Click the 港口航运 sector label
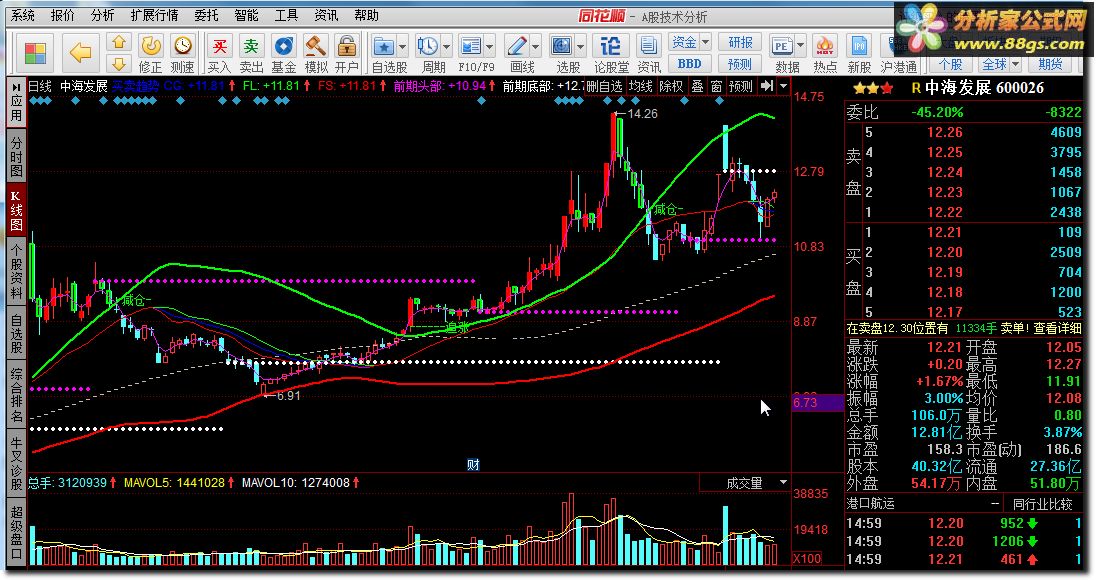Image resolution: width=1096 pixels, height=580 pixels. point(871,503)
